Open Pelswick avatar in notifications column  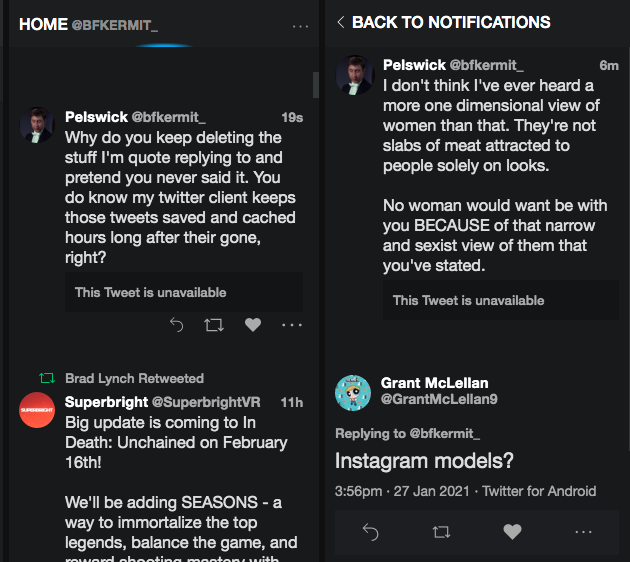355,75
